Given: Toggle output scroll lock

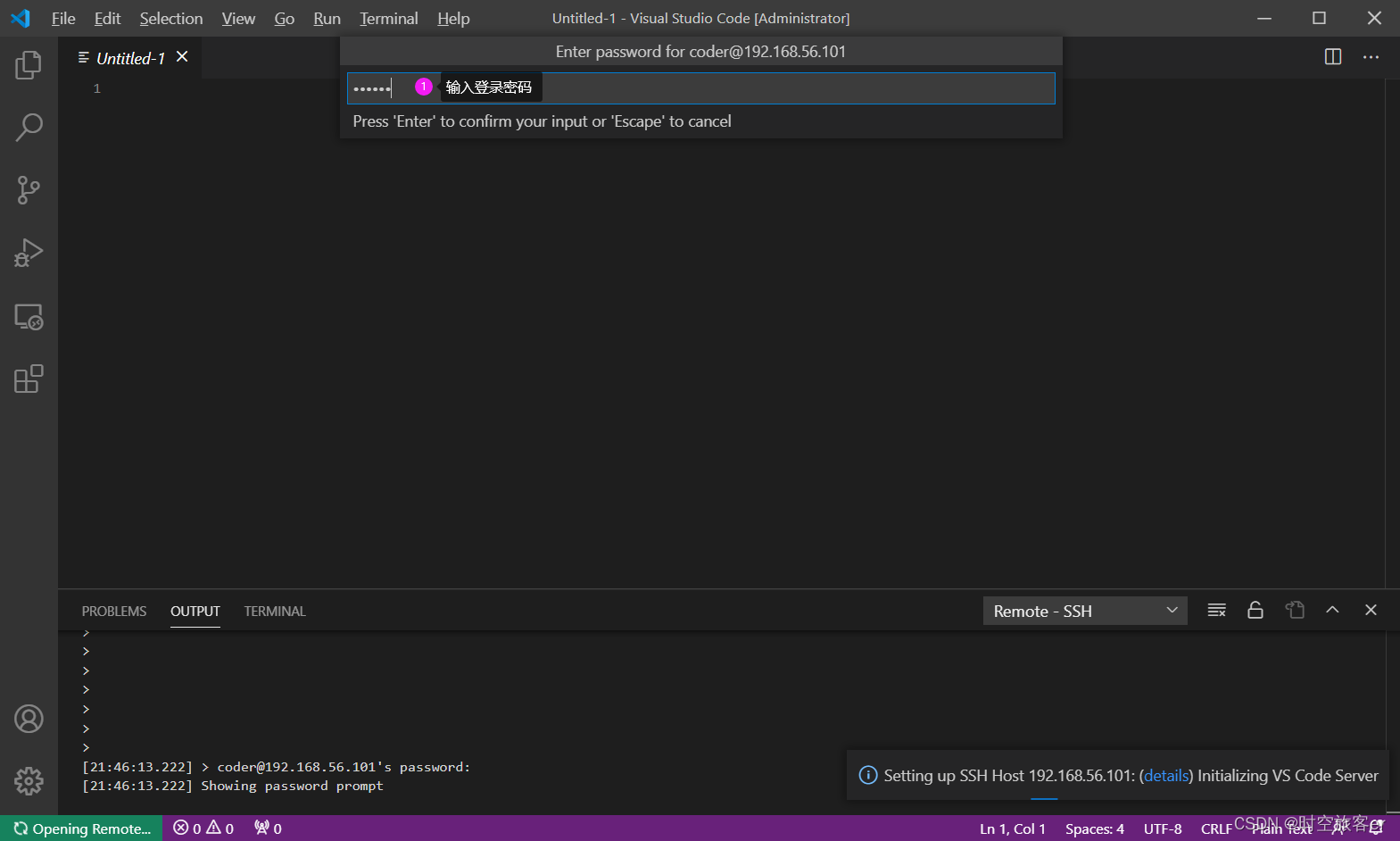Looking at the screenshot, I should tap(1255, 611).
